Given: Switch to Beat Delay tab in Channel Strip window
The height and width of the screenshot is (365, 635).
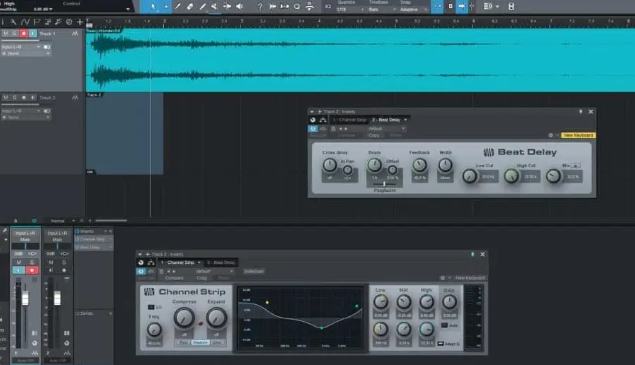Looking at the screenshot, I should 221,263.
